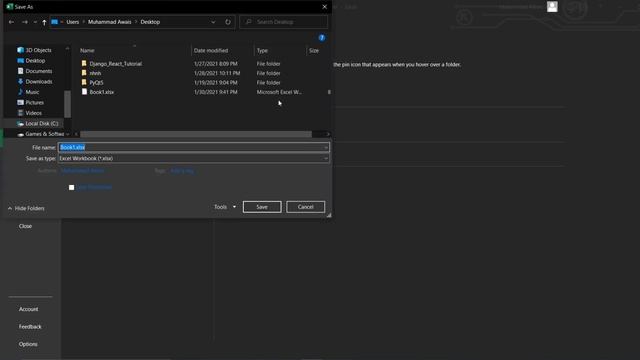The height and width of the screenshot is (360, 640).
Task: Click the horizontal scrollbar in file list
Action: pyautogui.click(x=196, y=134)
